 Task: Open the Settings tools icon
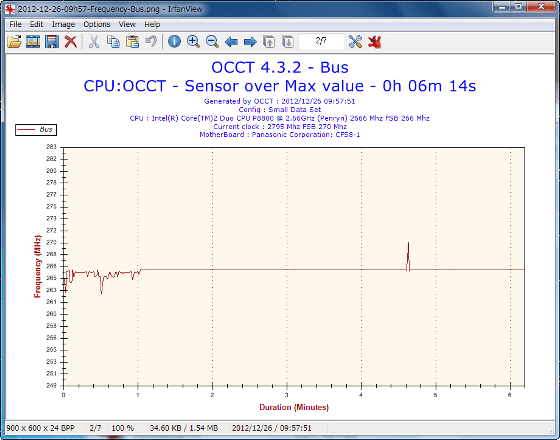[x=355, y=42]
